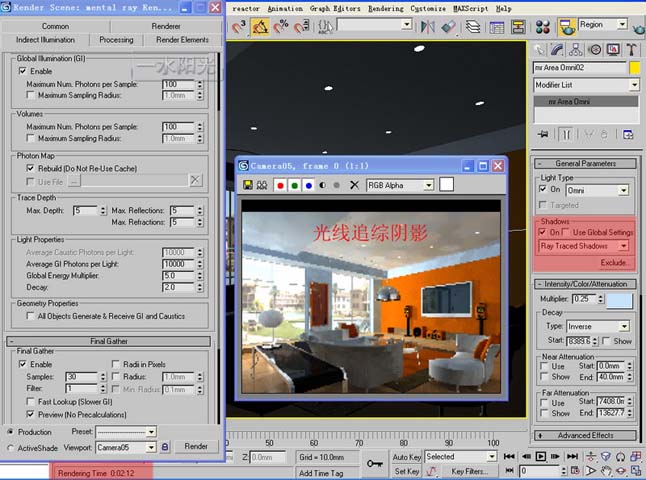Open the Create panel arrow icon
646x480 pixels.
[539, 50]
